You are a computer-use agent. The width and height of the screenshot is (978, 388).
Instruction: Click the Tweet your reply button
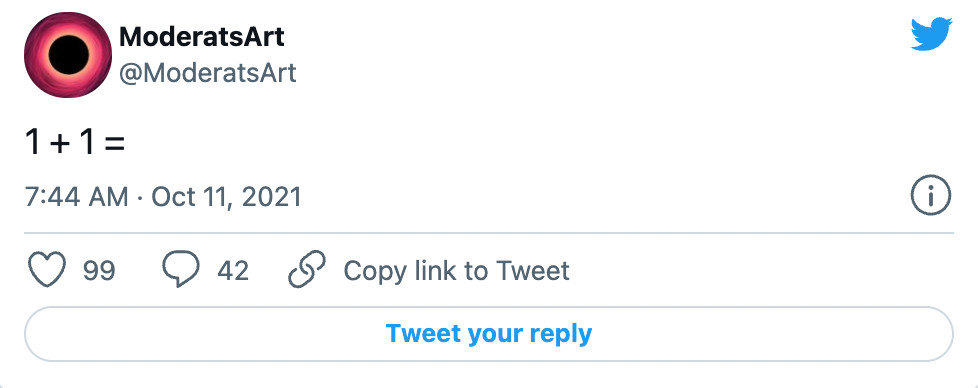point(489,334)
